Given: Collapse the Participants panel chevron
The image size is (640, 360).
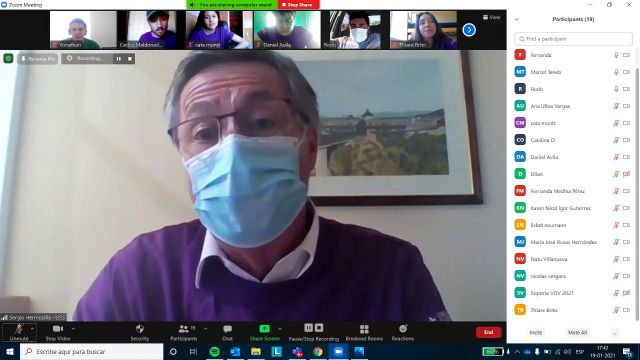Looking at the screenshot, I should [517, 19].
